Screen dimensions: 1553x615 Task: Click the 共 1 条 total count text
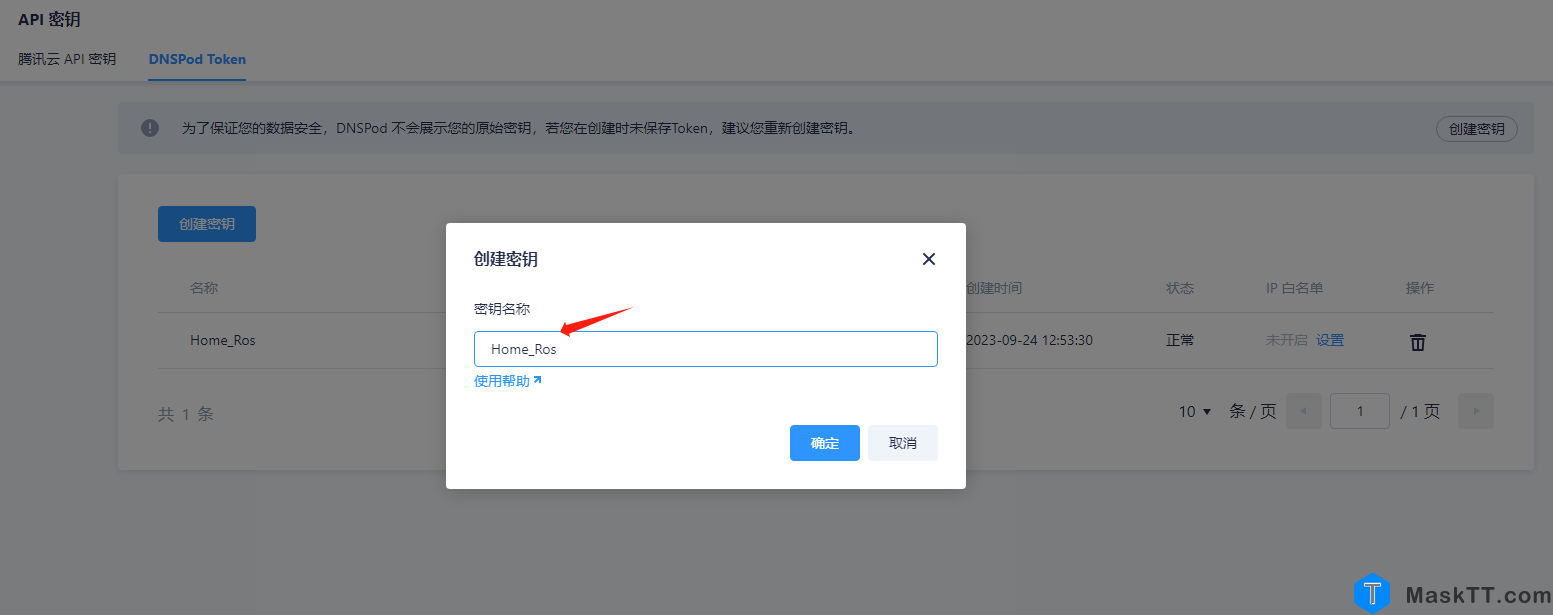coord(186,414)
